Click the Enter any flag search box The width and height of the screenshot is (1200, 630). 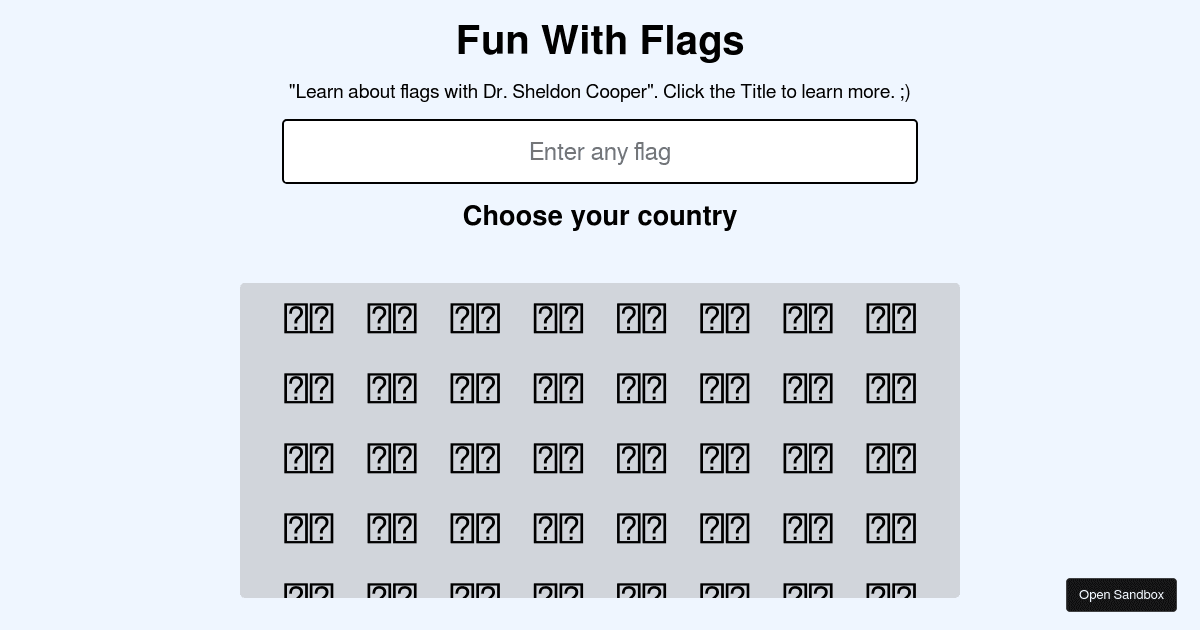[600, 151]
